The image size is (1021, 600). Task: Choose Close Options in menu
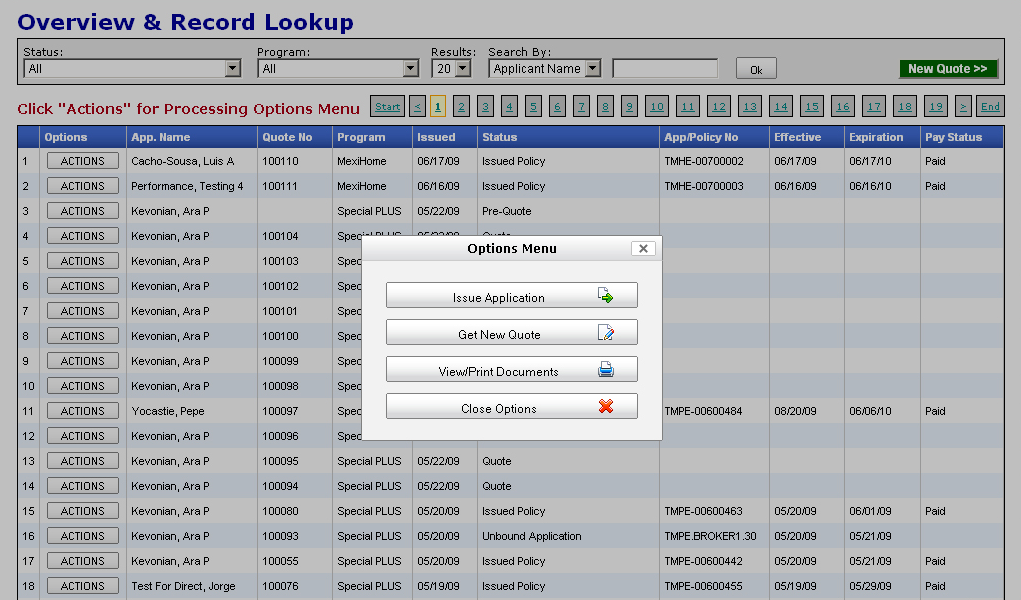pos(512,407)
